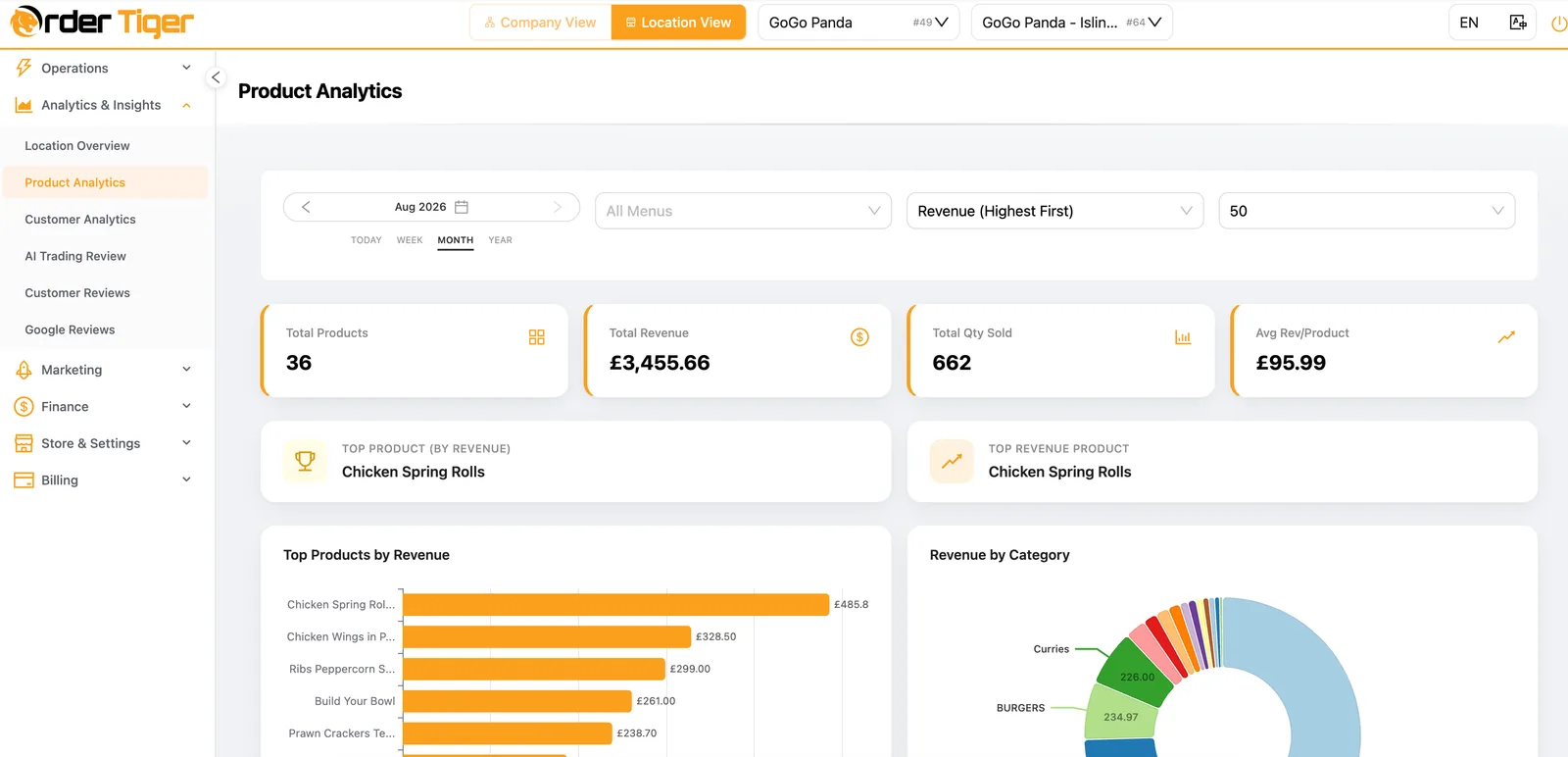Image resolution: width=1568 pixels, height=757 pixels.
Task: Click the Order Tiger logo
Action: point(102,22)
